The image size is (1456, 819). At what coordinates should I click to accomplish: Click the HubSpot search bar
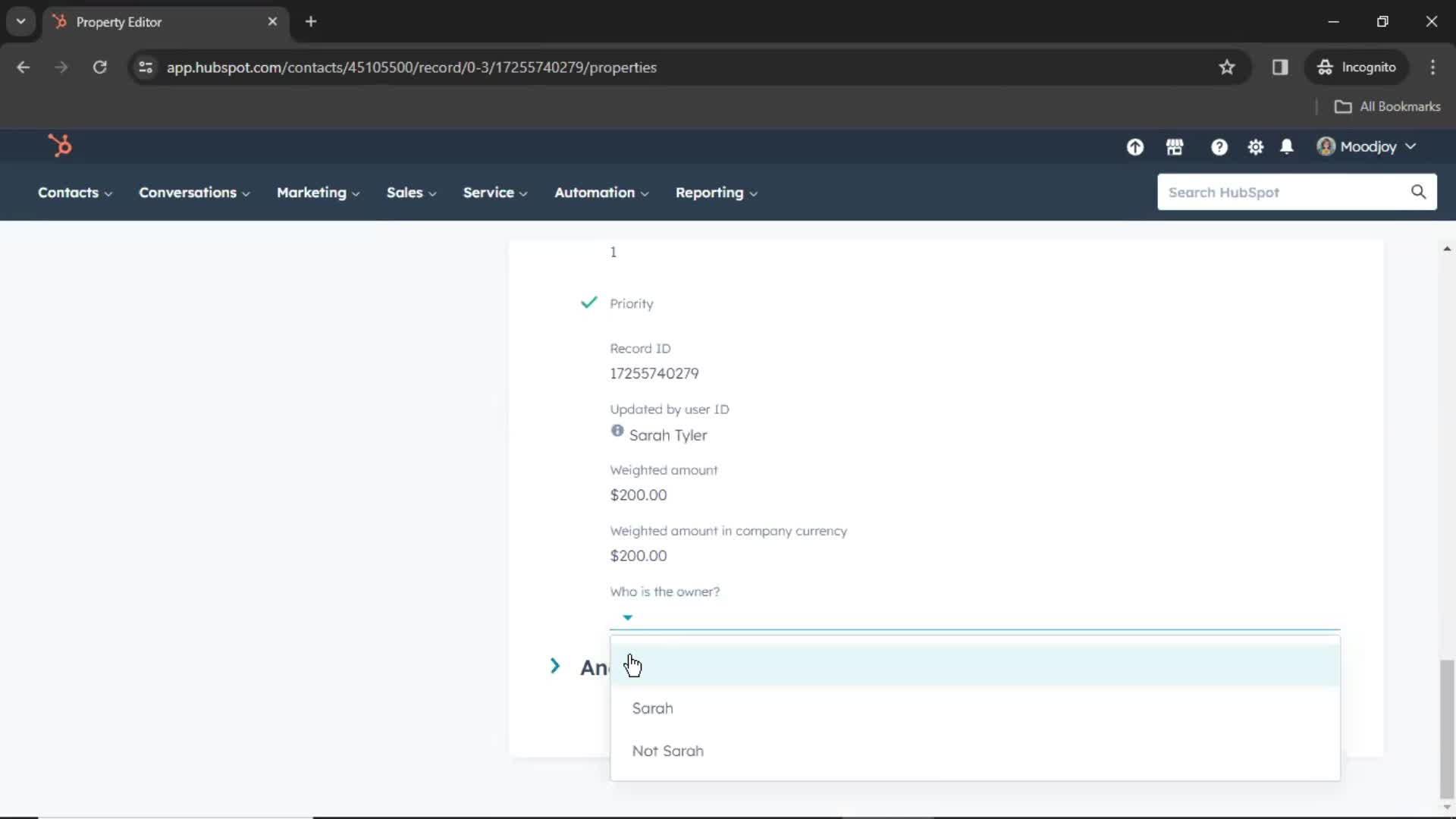click(1290, 191)
